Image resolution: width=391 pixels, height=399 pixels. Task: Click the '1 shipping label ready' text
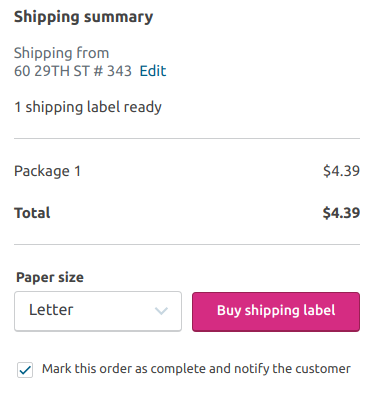pos(88,107)
